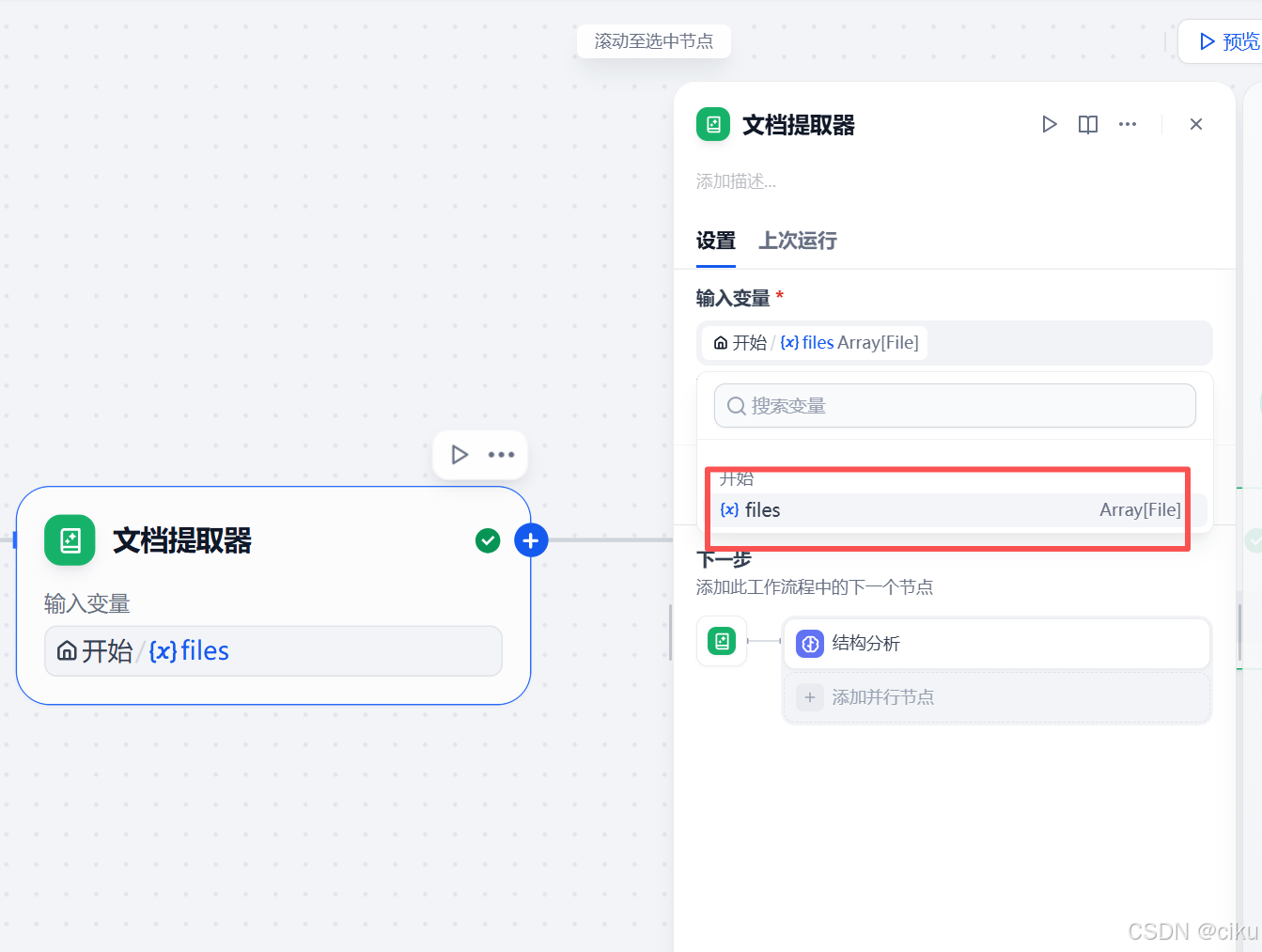Click the green 文档提取器 icon in the panel header
The image size is (1262, 952).
[x=712, y=123]
